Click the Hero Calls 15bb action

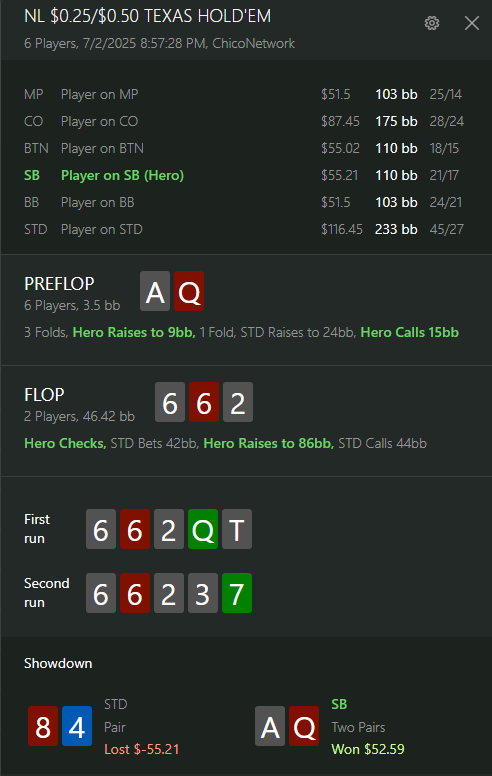[x=409, y=332]
